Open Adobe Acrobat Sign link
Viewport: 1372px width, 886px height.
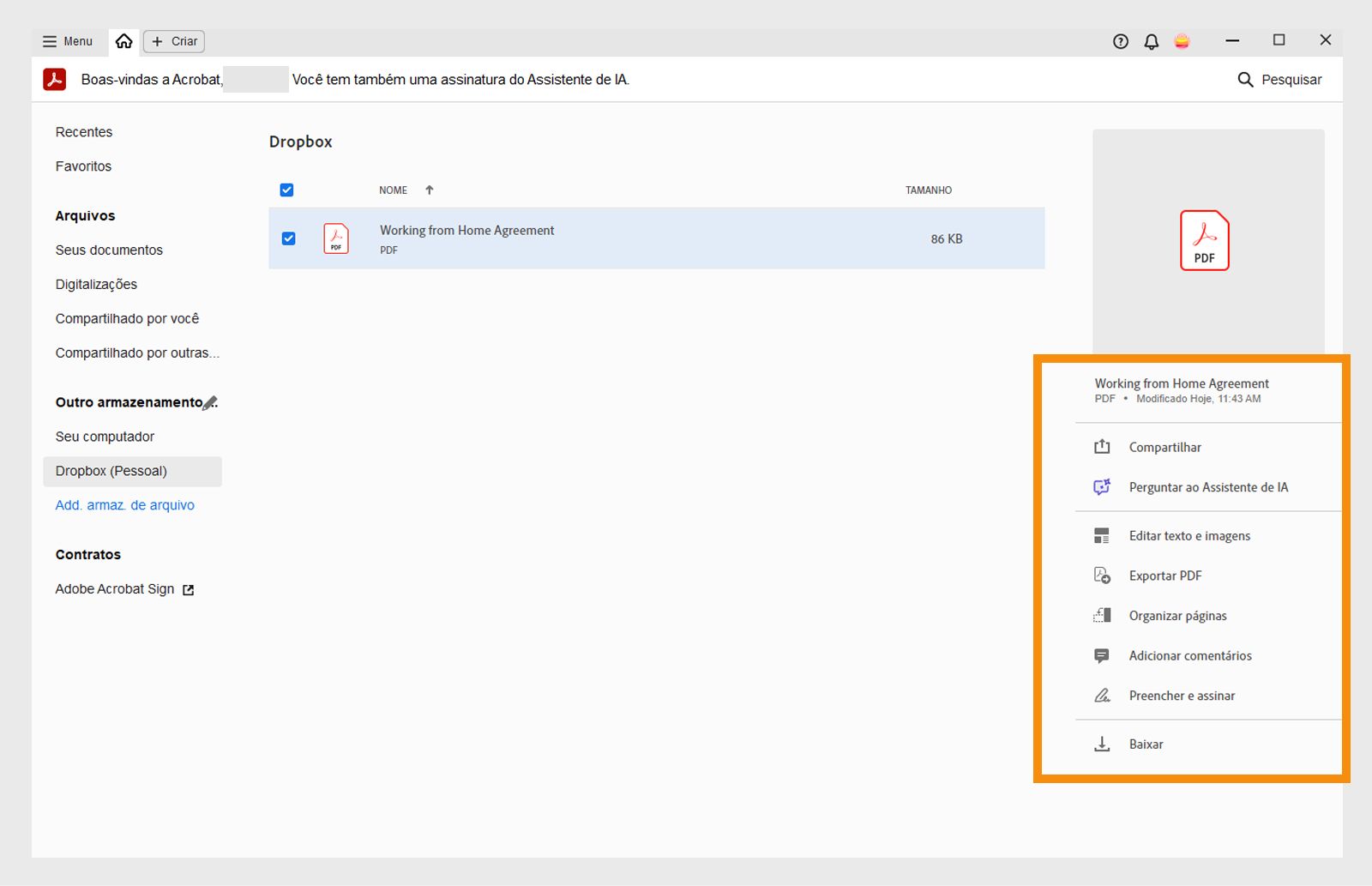(x=115, y=589)
